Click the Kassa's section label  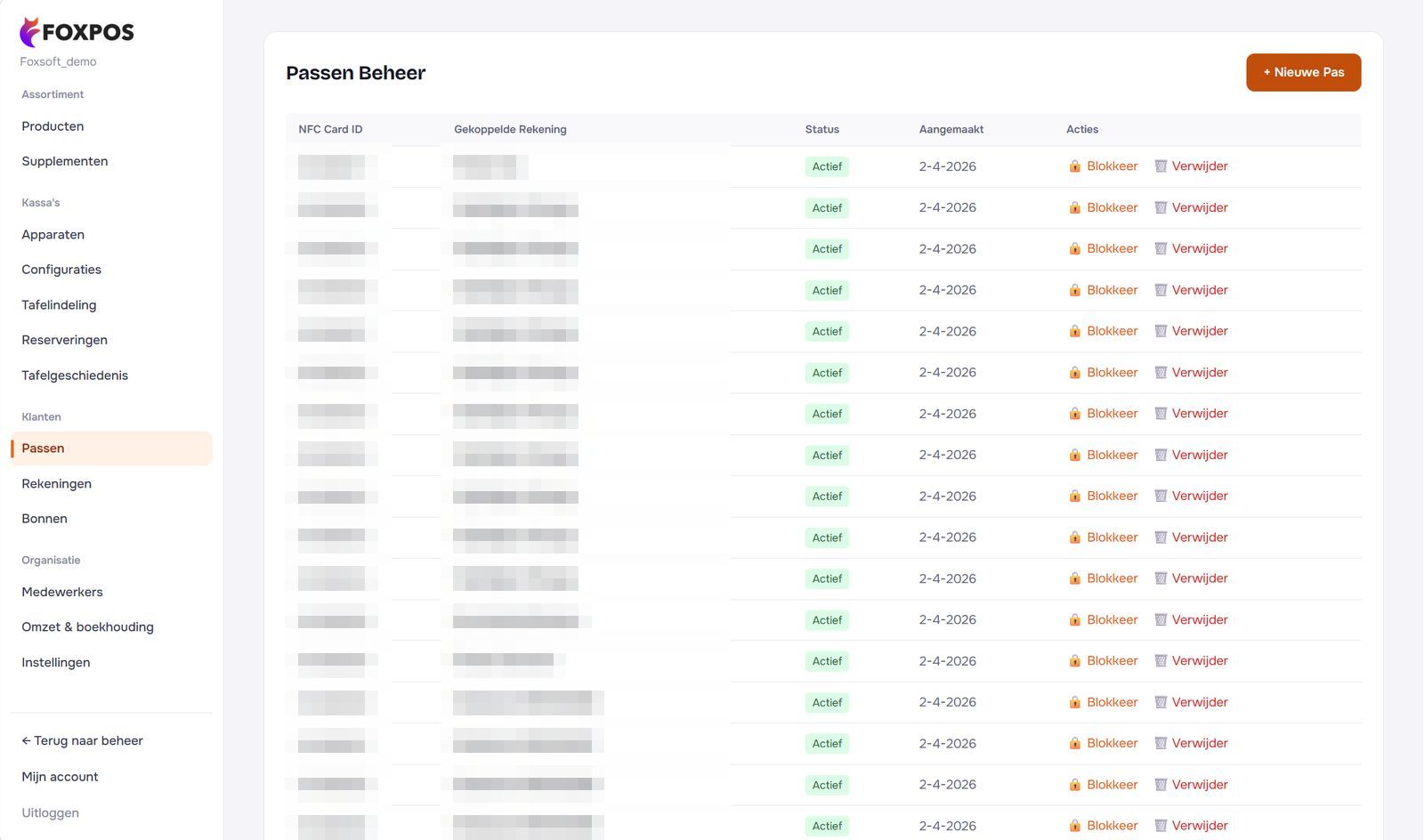point(41,203)
